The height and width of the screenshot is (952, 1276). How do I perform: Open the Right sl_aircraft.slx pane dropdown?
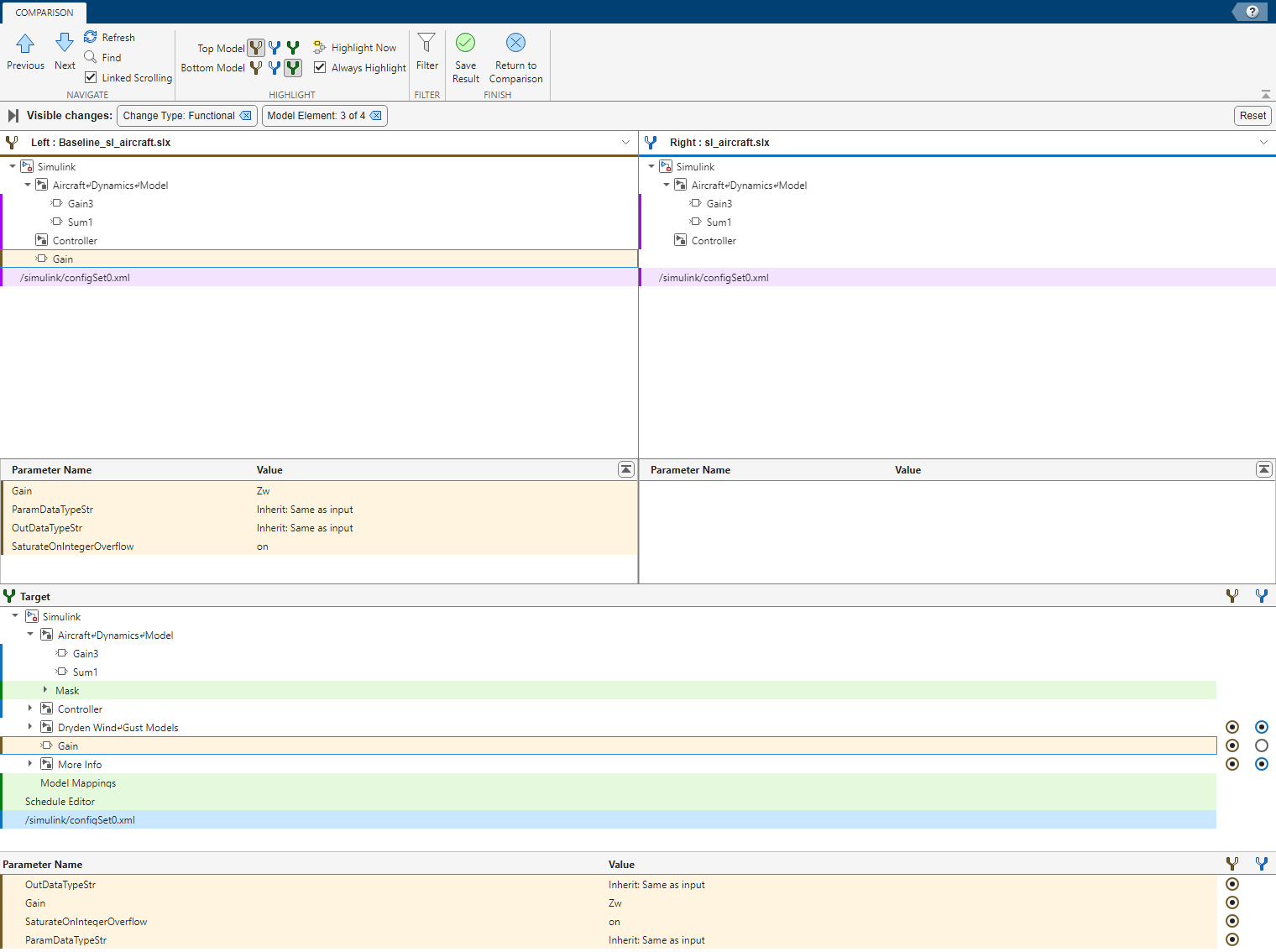1264,142
